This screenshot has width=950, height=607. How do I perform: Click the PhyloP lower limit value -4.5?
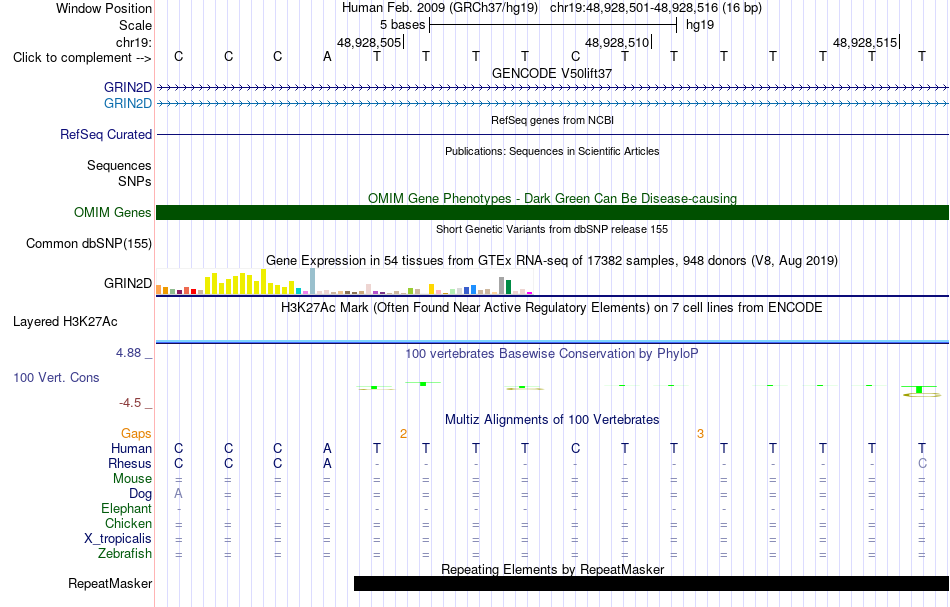click(130, 403)
